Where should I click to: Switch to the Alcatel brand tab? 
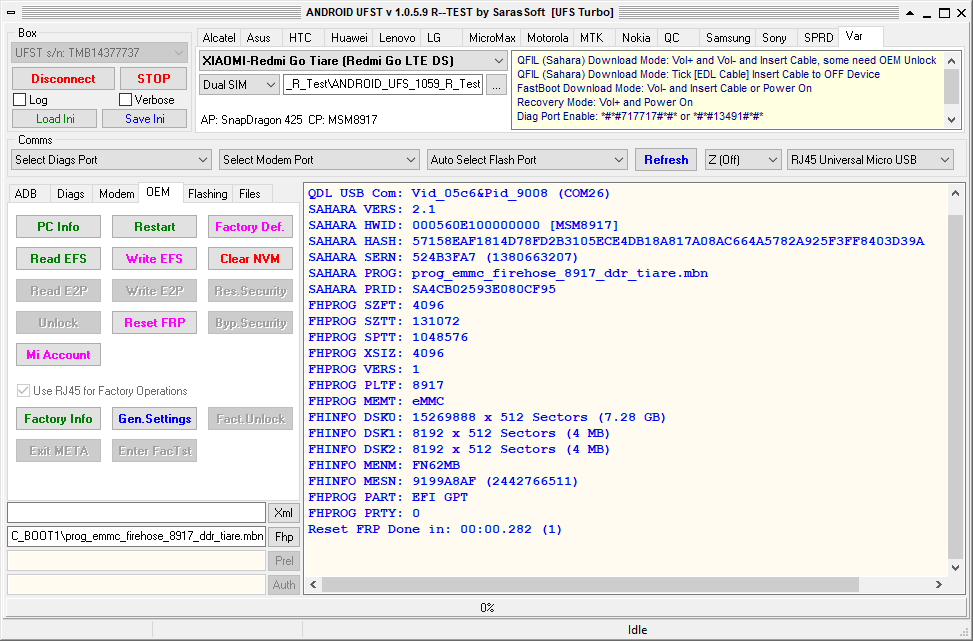(219, 38)
